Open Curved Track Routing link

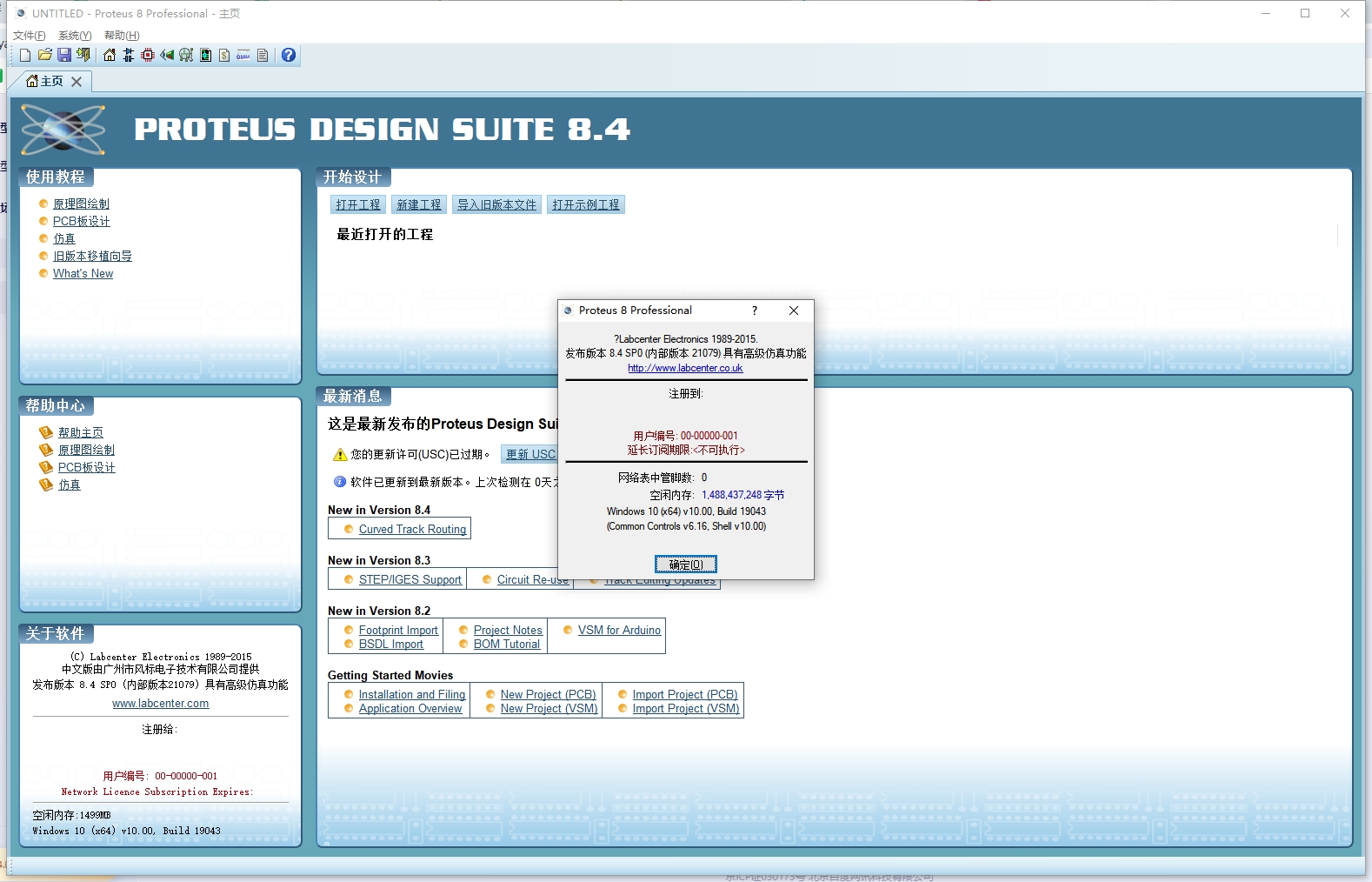click(412, 529)
